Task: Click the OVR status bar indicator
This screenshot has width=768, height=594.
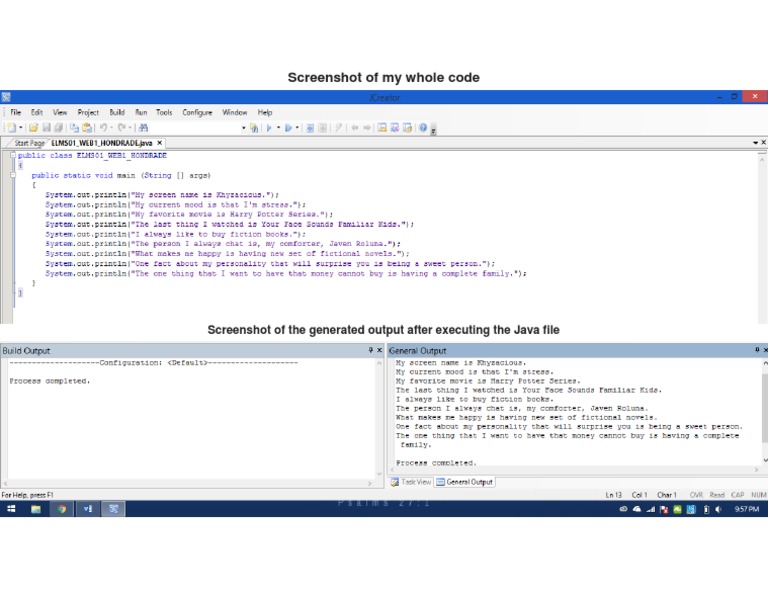Action: tap(696, 495)
